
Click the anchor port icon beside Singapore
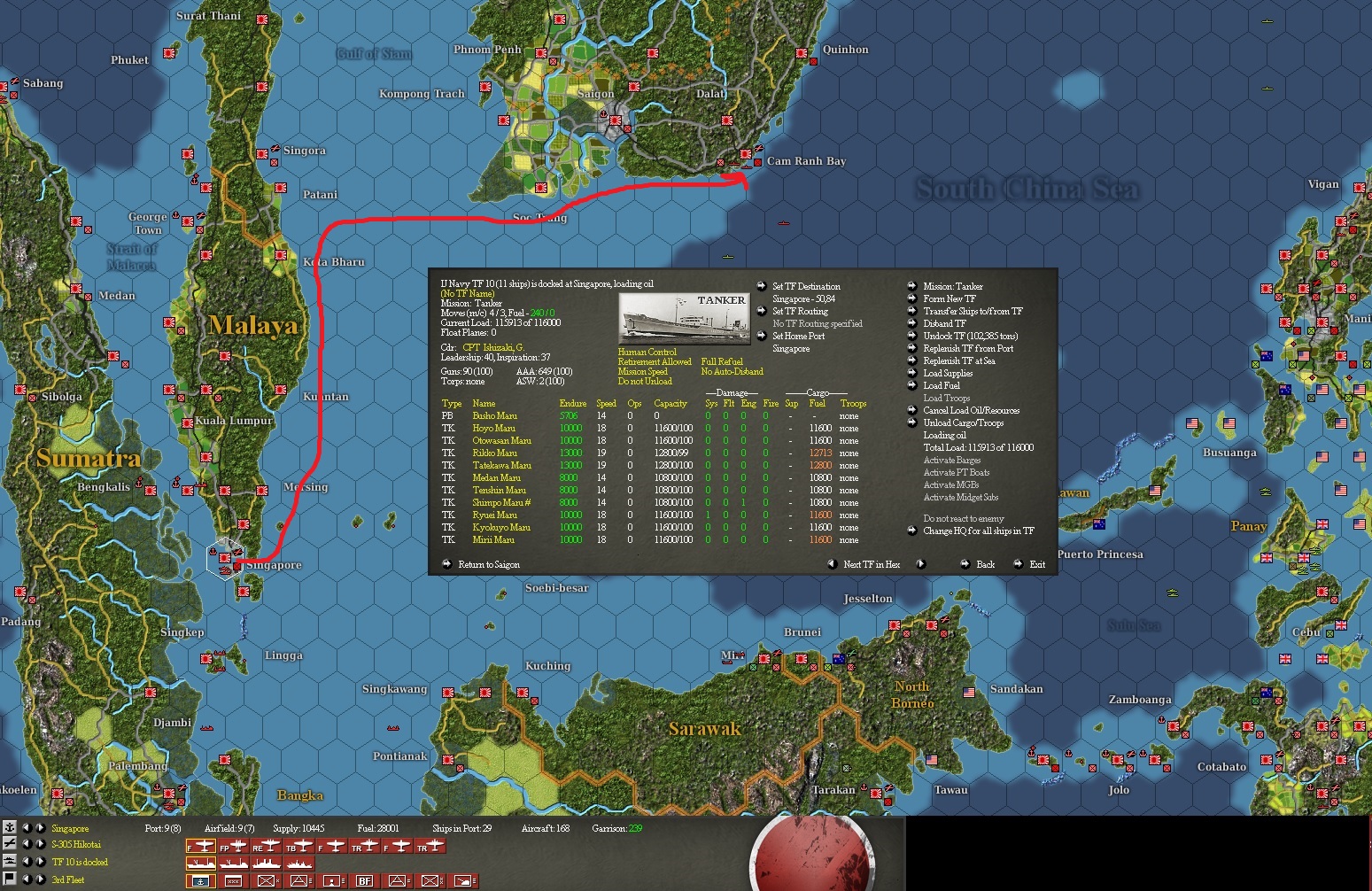click(x=10, y=827)
